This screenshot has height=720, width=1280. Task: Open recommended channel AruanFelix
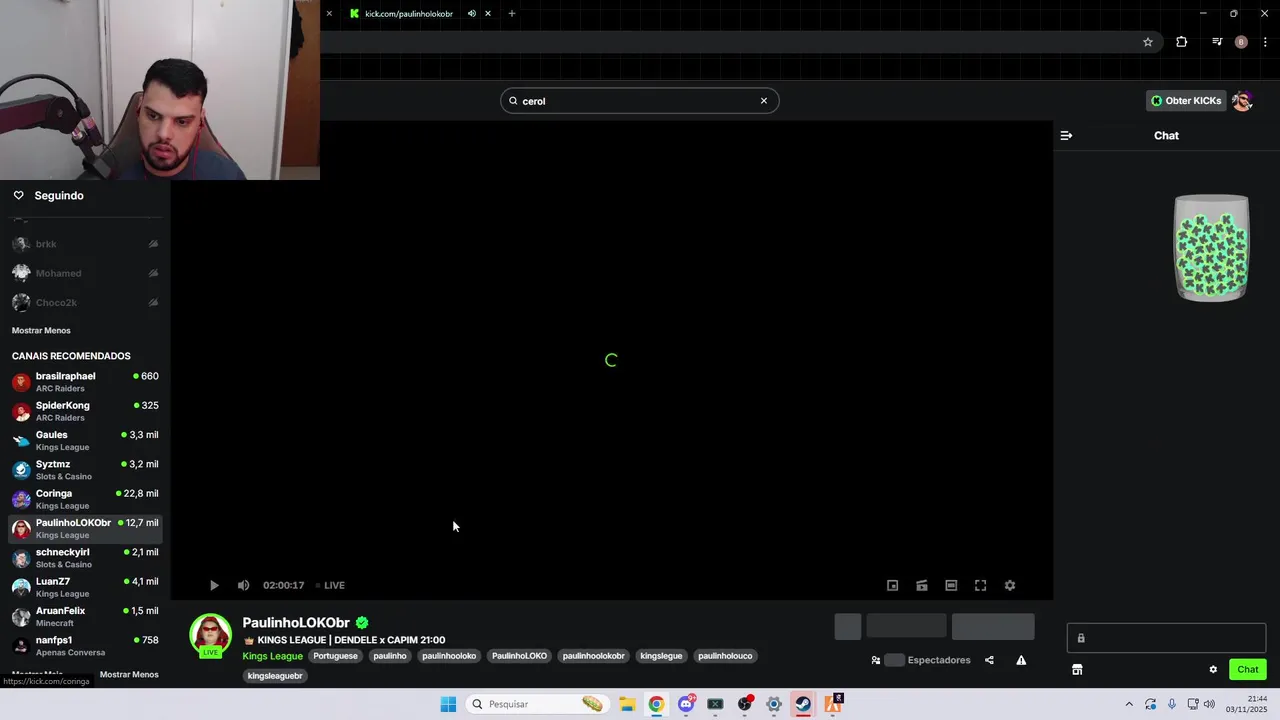coord(85,616)
